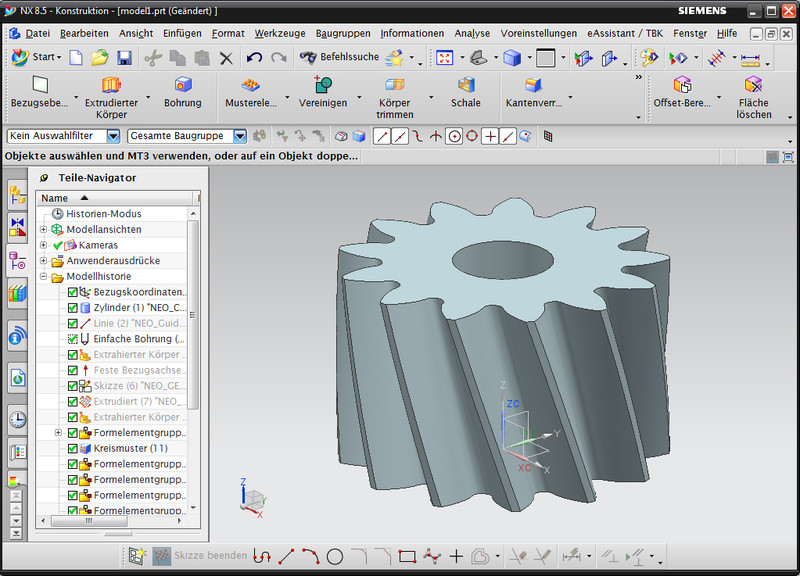Click the Vereinigen (unite) tool

[x=322, y=86]
